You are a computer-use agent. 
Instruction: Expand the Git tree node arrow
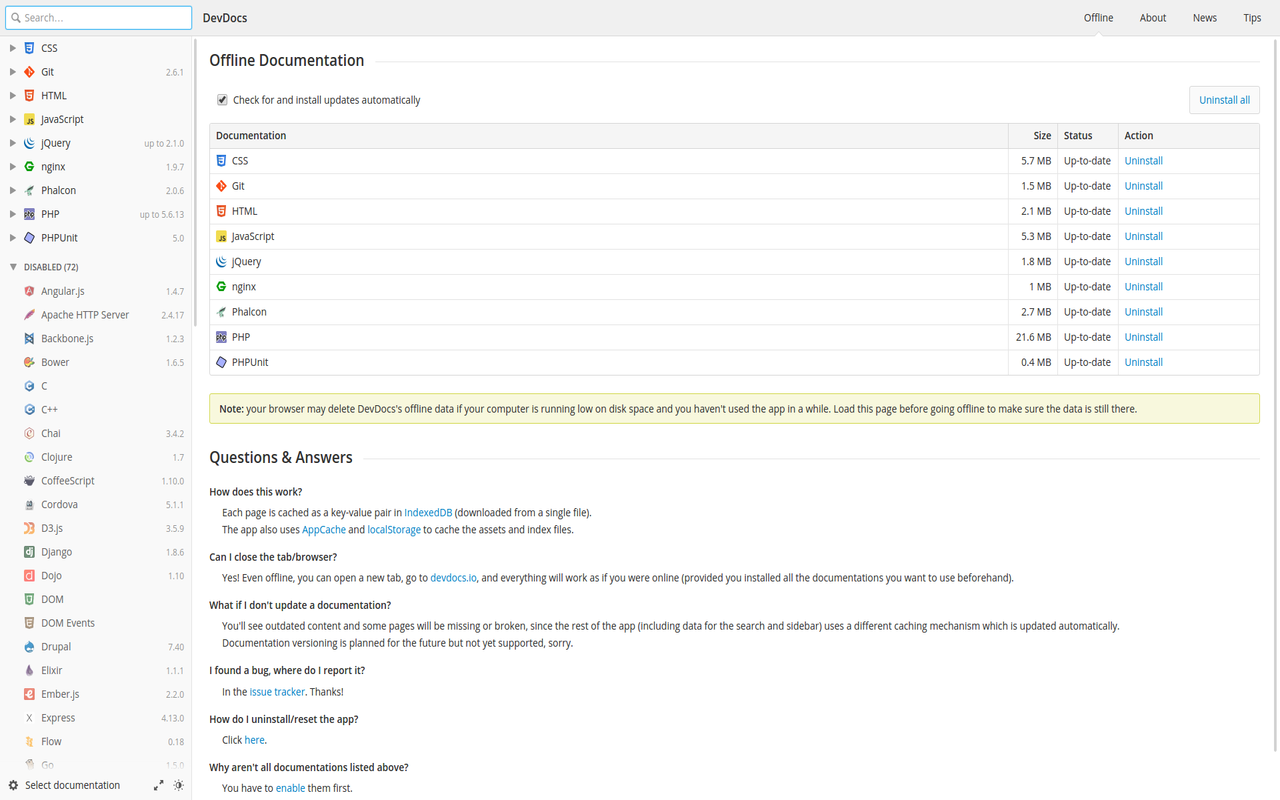tap(12, 72)
